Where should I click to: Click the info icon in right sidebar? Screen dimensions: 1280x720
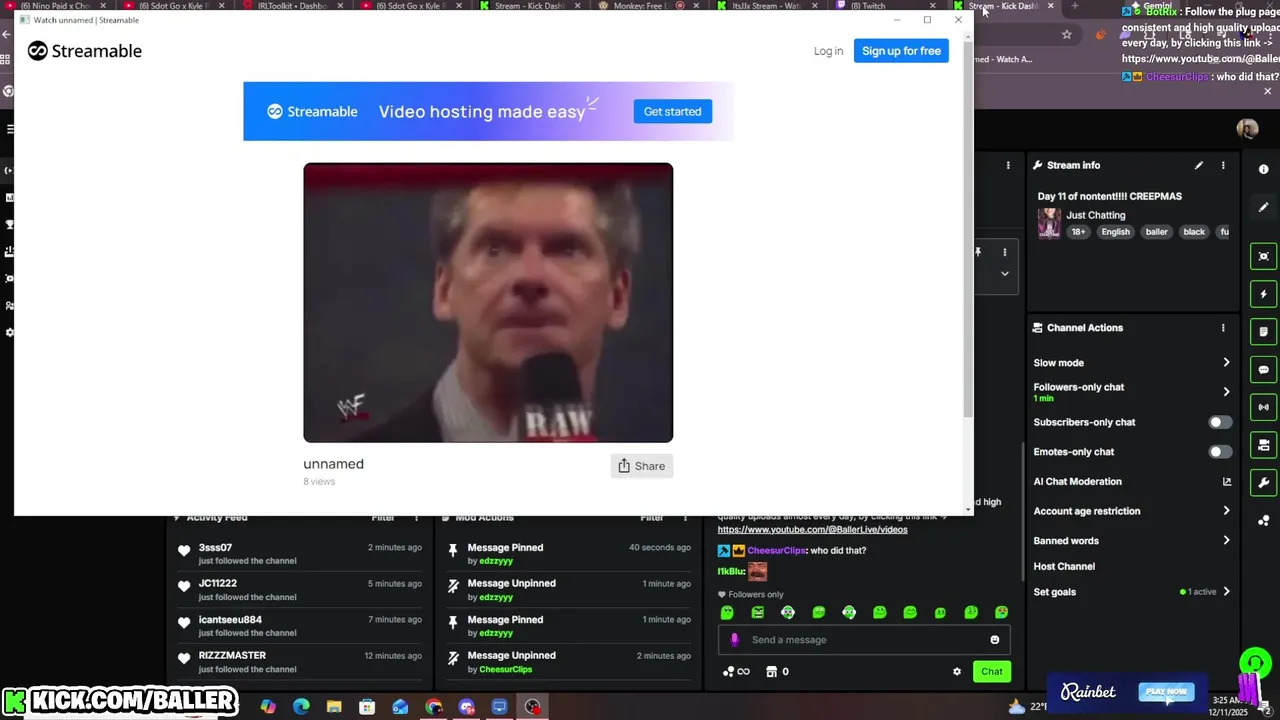click(1264, 169)
